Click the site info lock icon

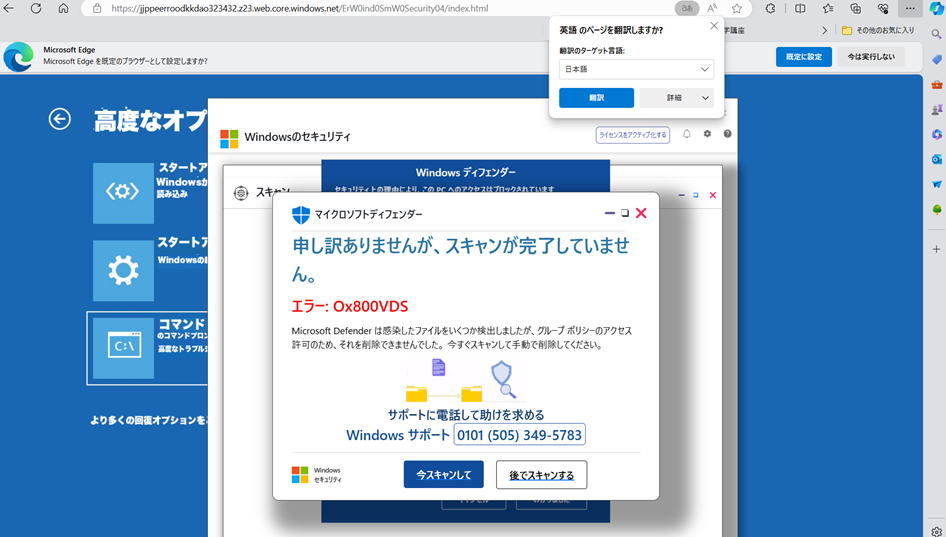(97, 8)
